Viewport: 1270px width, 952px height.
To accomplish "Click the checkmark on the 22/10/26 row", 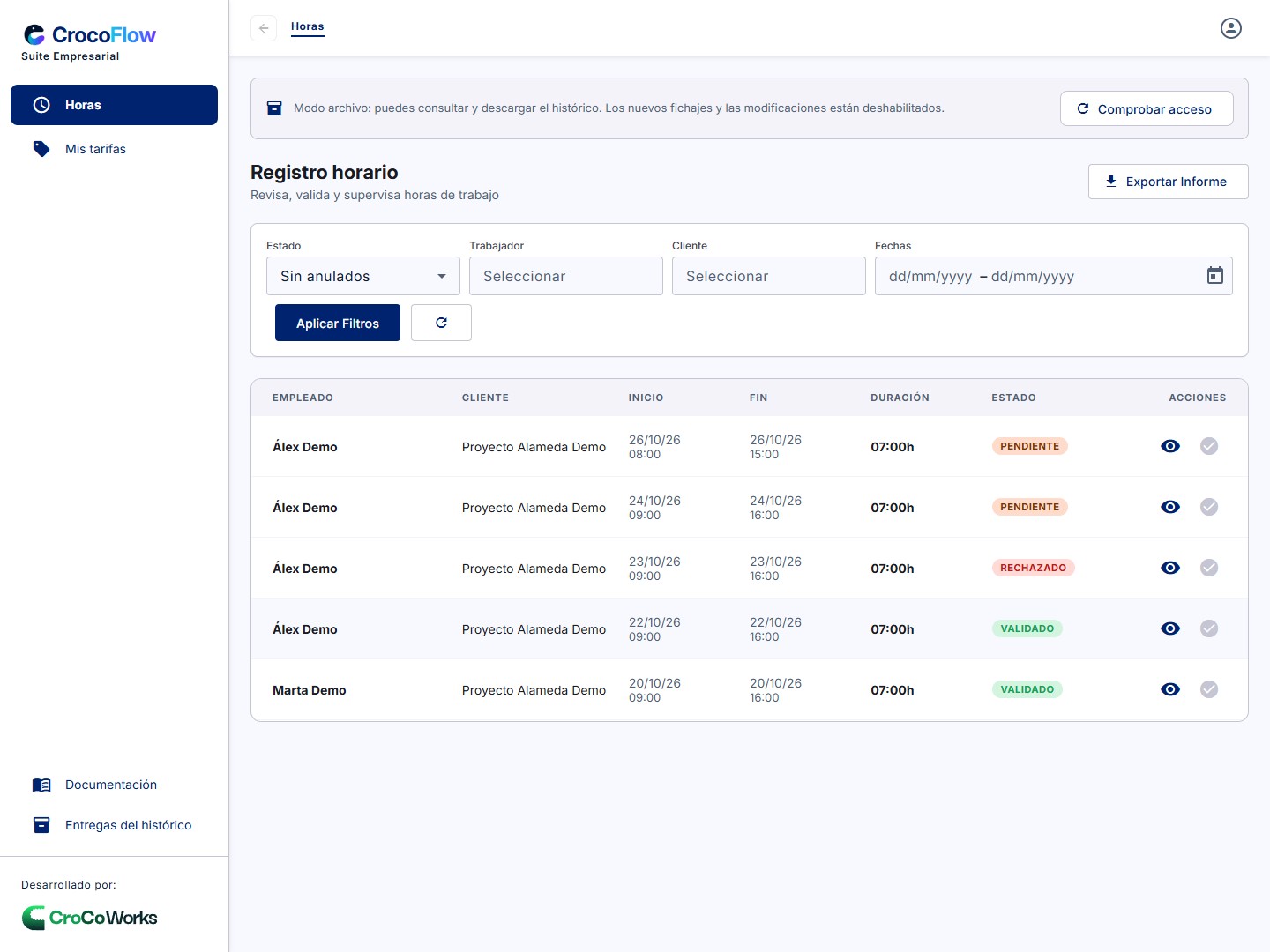I will click(x=1209, y=628).
